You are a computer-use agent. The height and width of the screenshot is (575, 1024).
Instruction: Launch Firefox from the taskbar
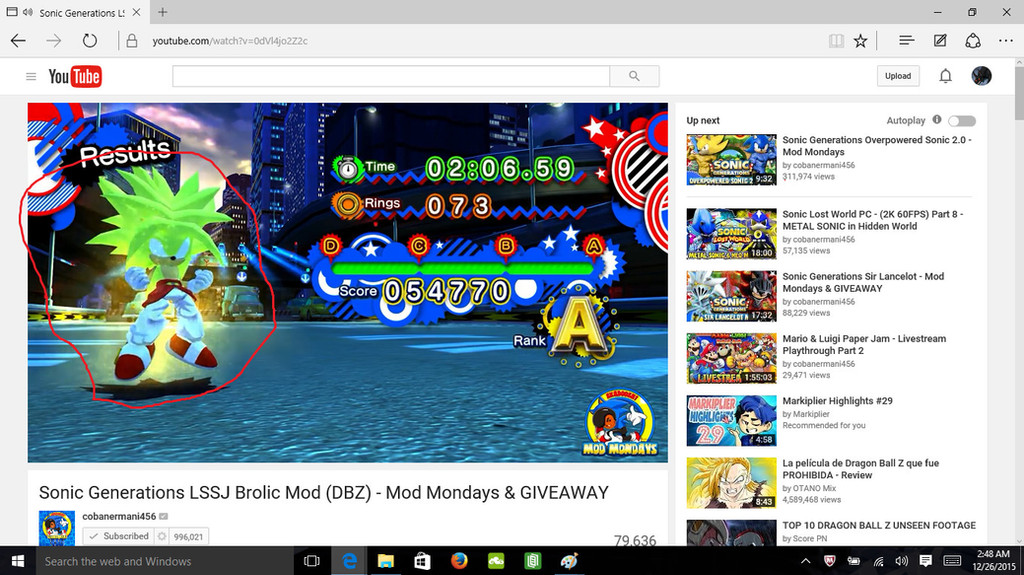point(459,561)
